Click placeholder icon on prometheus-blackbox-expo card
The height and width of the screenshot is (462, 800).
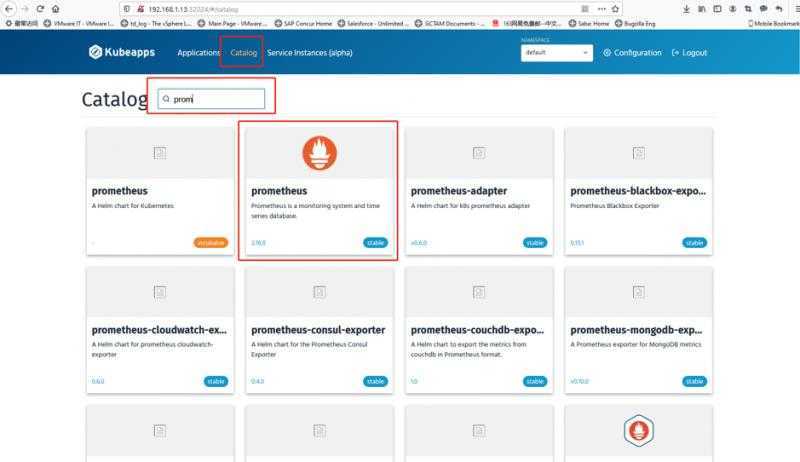(638, 153)
